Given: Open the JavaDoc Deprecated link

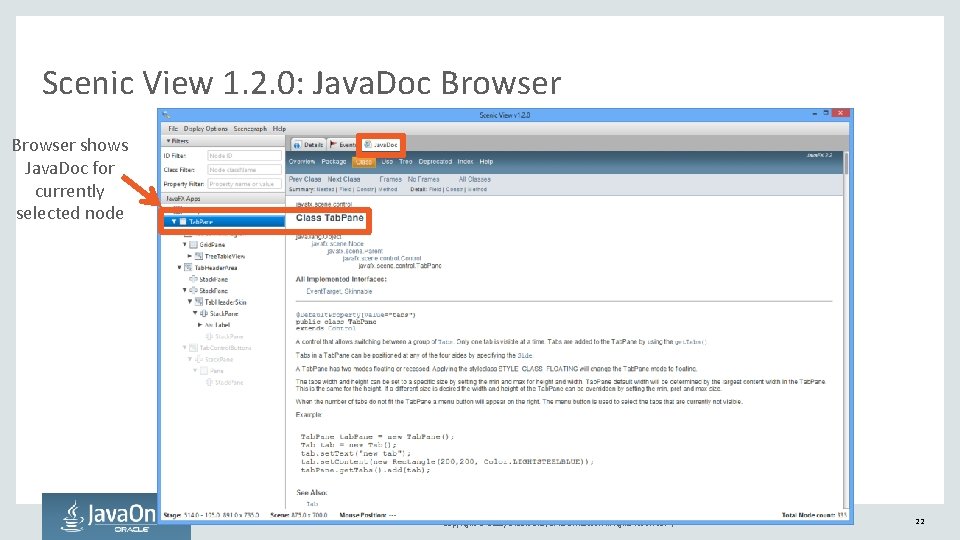Looking at the screenshot, I should (x=435, y=162).
